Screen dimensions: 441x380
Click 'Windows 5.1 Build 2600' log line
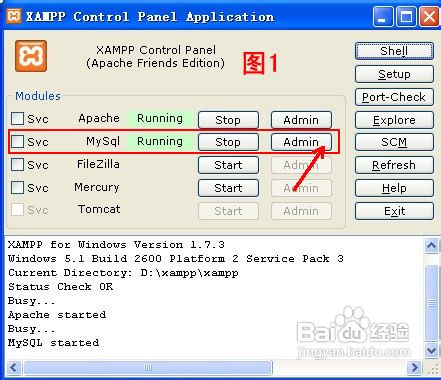pyautogui.click(x=176, y=259)
